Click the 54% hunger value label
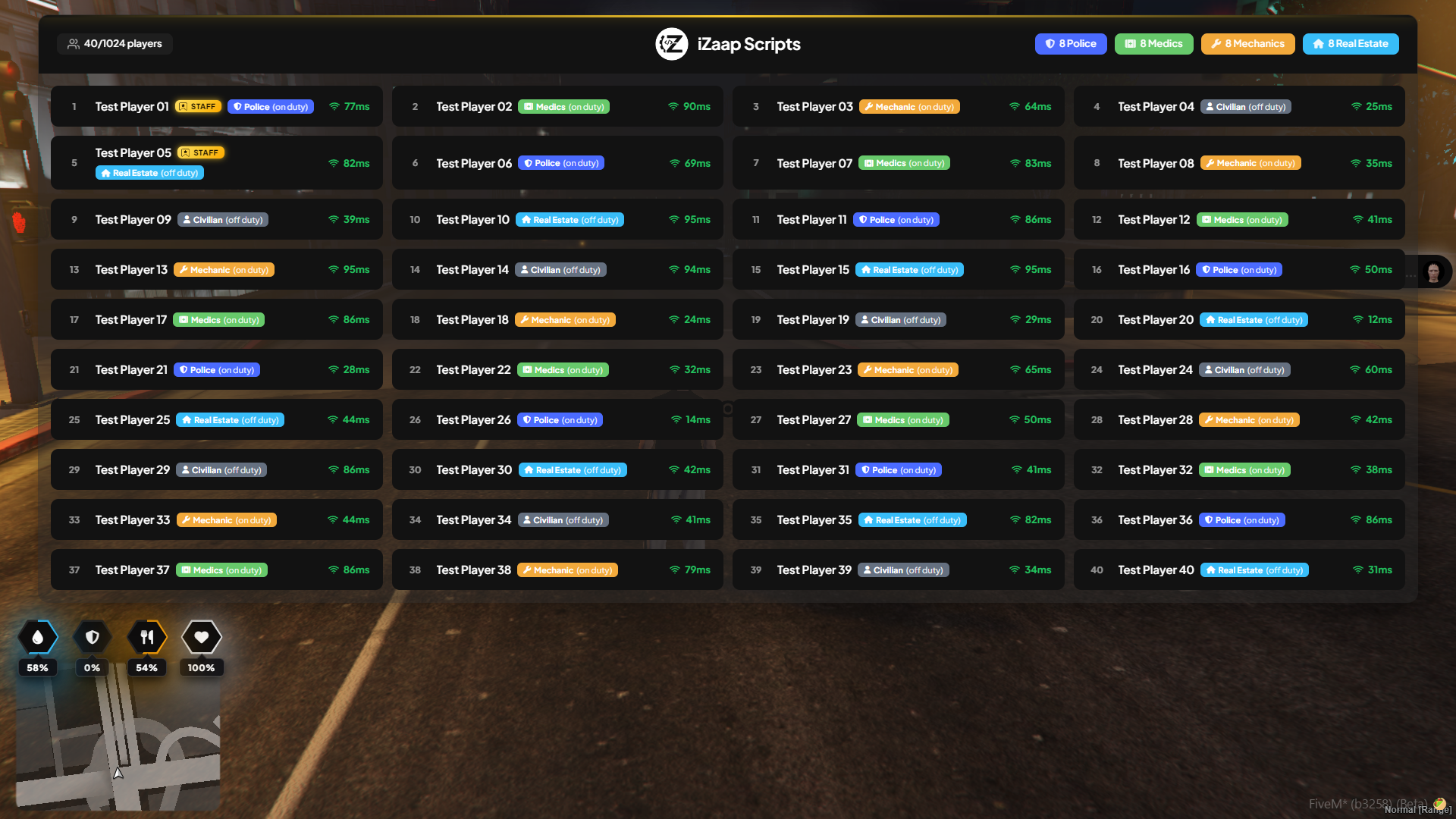1456x819 pixels. [146, 668]
